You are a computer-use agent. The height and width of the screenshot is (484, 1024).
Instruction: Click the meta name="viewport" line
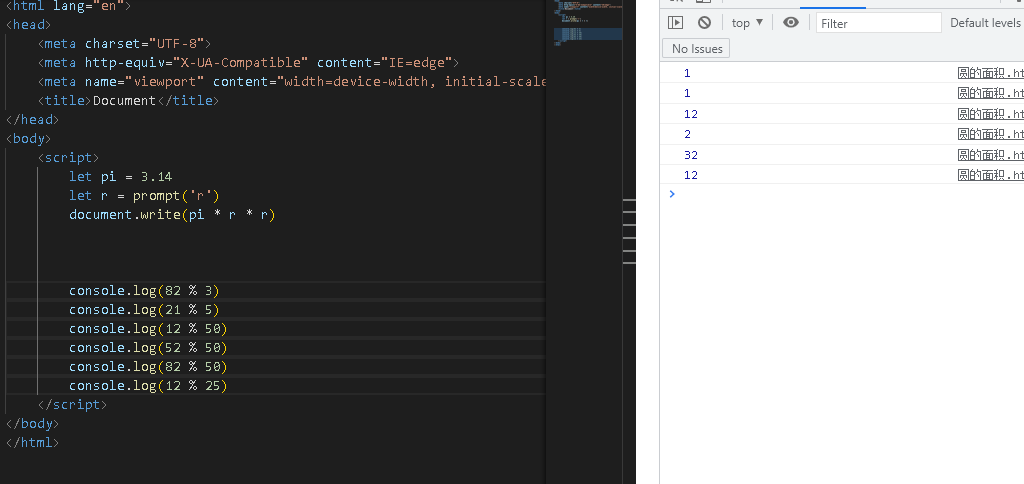(x=291, y=82)
